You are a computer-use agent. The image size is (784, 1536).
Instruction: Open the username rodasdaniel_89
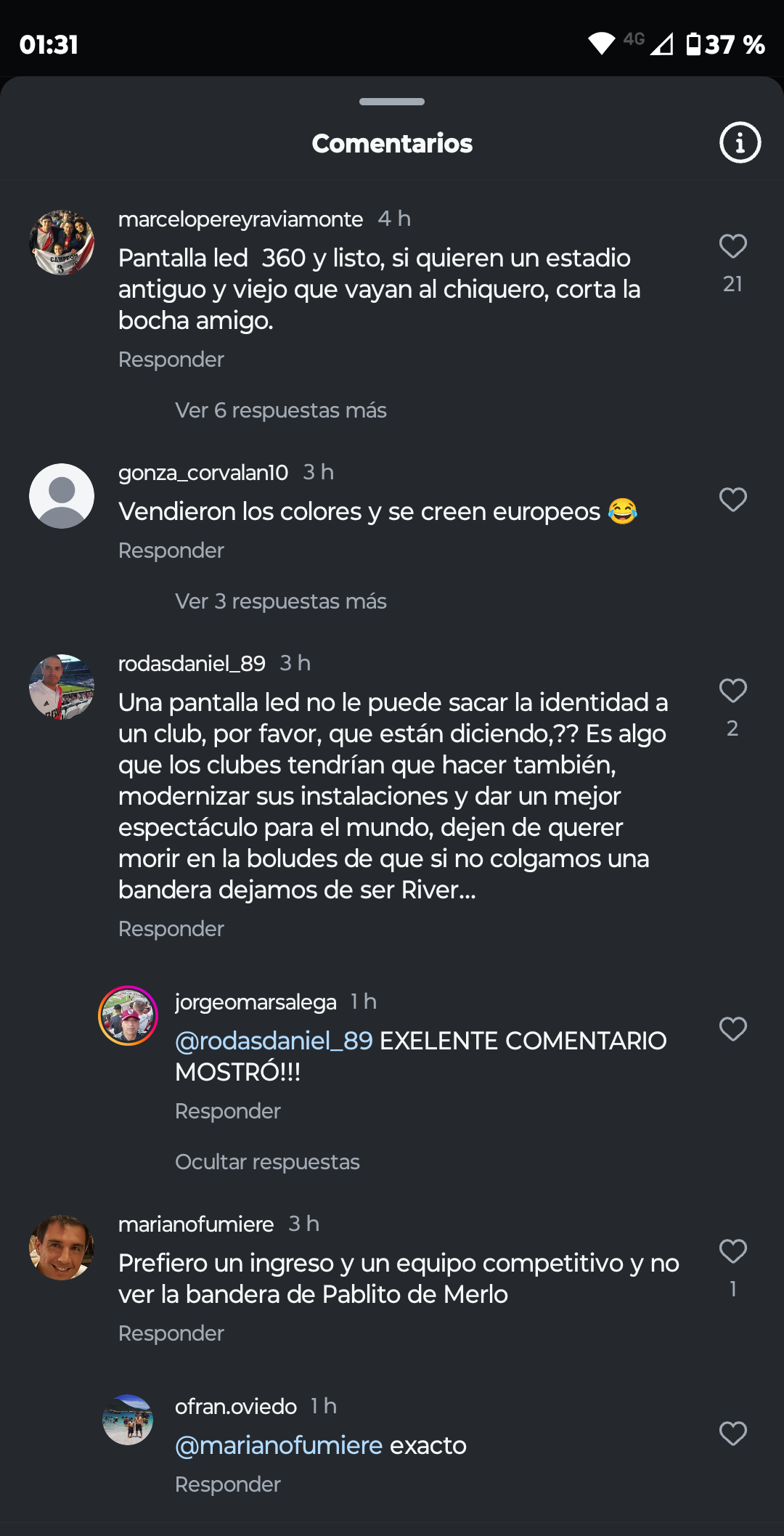(x=192, y=663)
